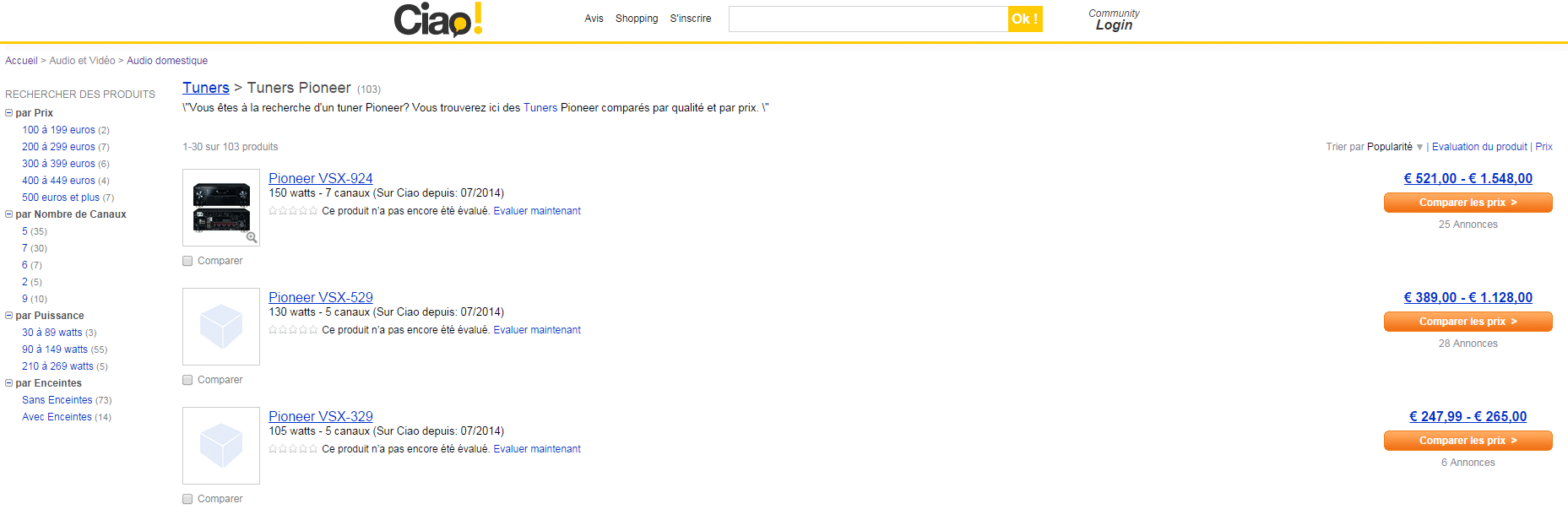Check Comparer box for Pioneer VSX-529
This screenshot has width=1568, height=520.
click(x=187, y=380)
